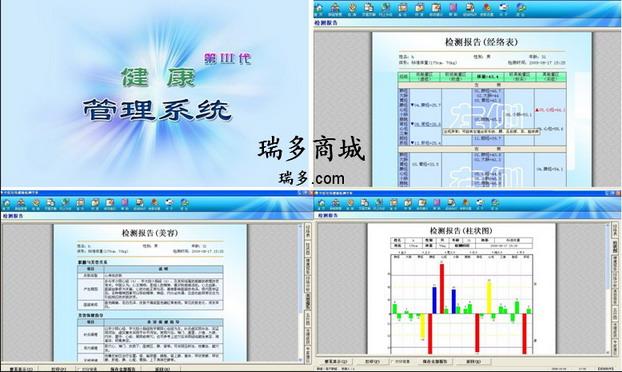Click the two-people icon in beauty report toolbar
Viewport: 622px width, 372px height.
(x=21, y=203)
